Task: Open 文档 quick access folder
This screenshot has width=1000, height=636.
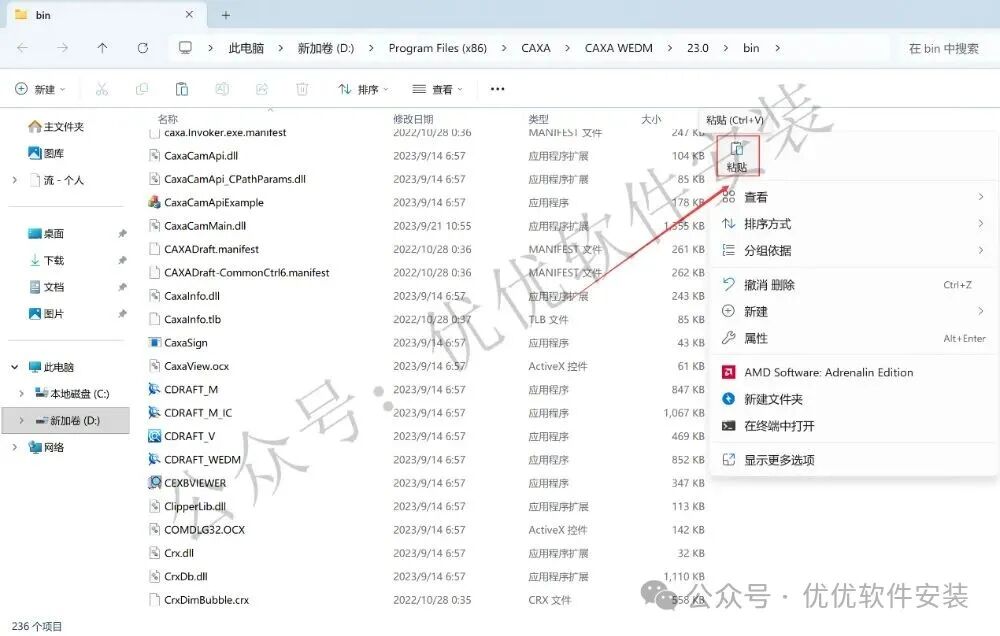Action: (46, 288)
